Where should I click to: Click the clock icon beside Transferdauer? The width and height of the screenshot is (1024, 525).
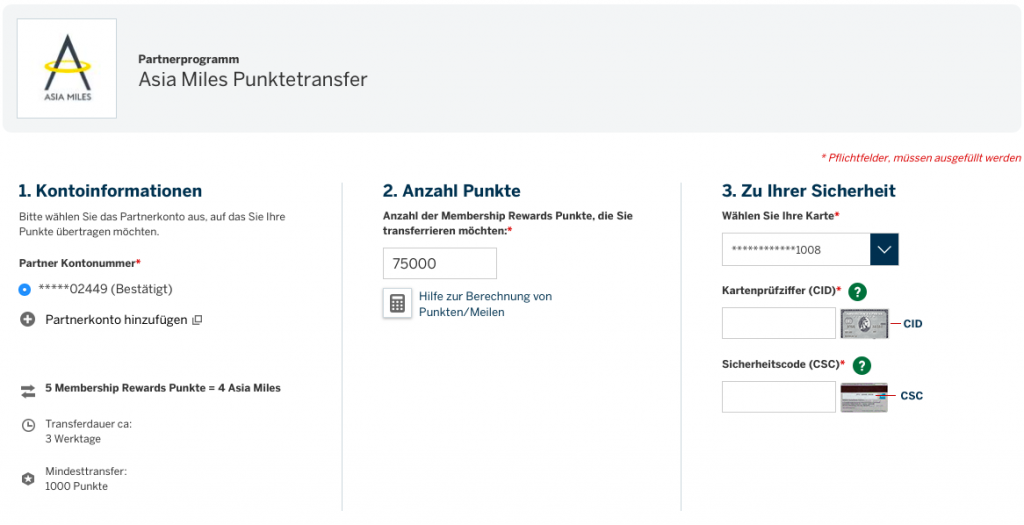tap(28, 425)
